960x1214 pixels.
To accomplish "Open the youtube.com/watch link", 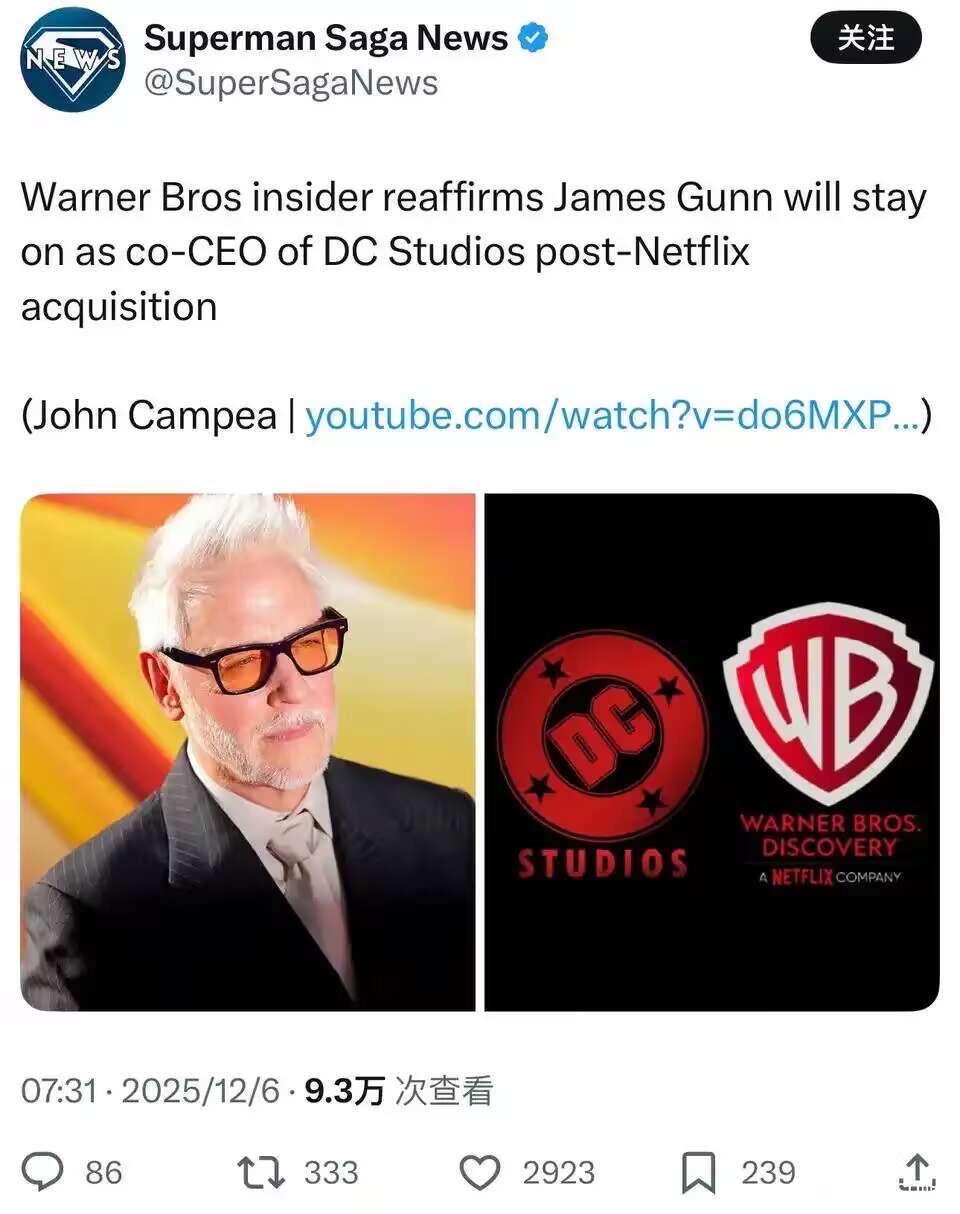I will pyautogui.click(x=612, y=415).
